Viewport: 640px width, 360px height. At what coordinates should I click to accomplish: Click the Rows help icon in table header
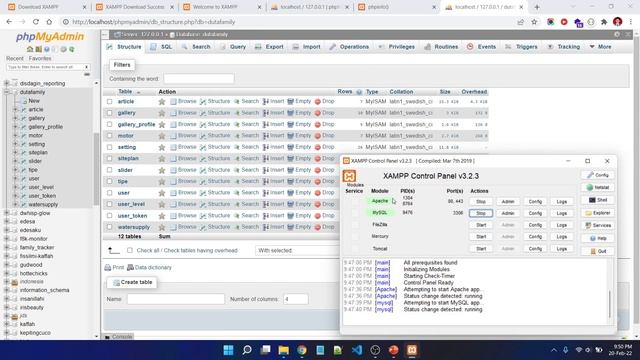point(359,92)
